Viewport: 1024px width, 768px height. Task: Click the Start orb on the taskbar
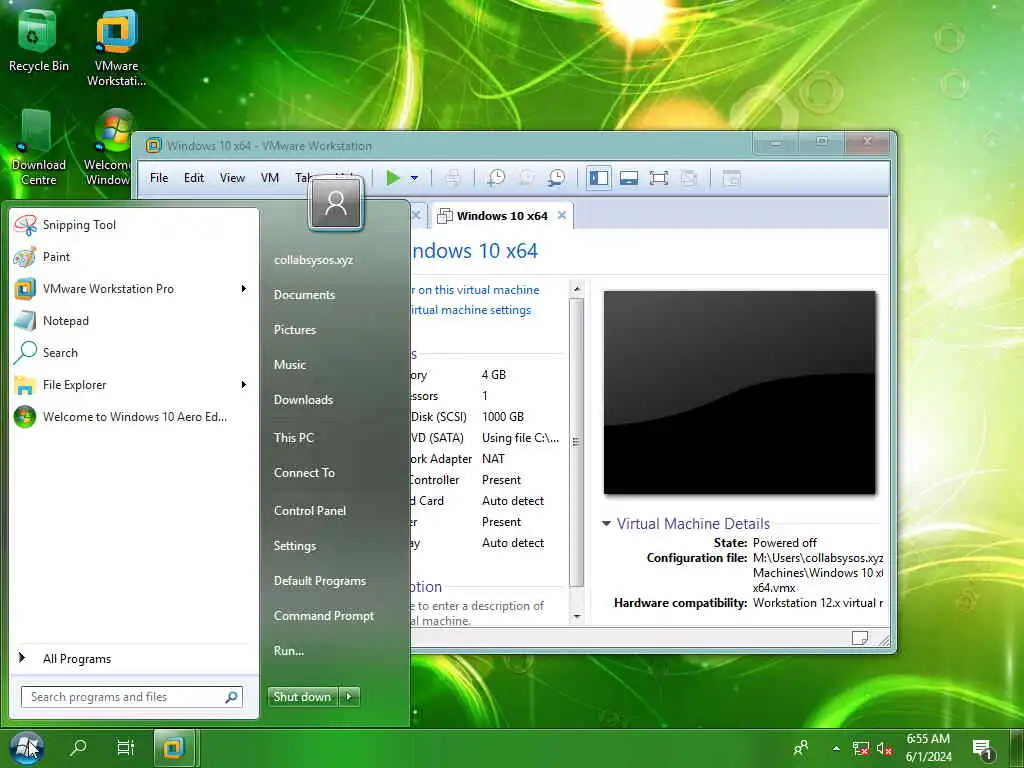click(x=27, y=748)
